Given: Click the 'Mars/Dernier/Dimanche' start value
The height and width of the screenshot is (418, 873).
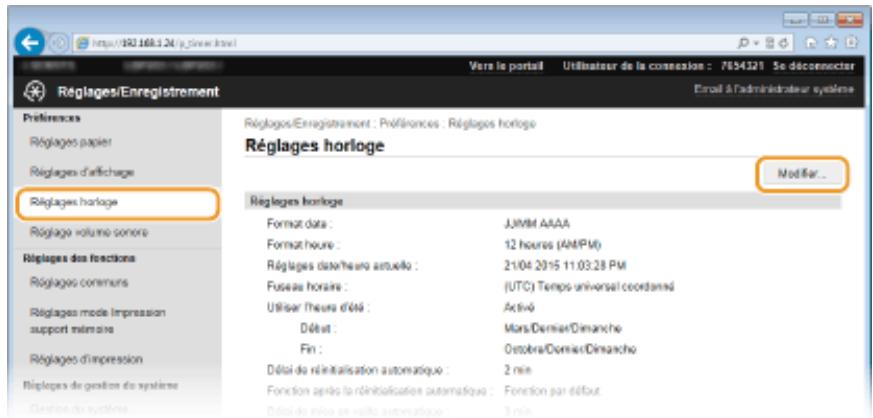Looking at the screenshot, I should pos(562,328).
